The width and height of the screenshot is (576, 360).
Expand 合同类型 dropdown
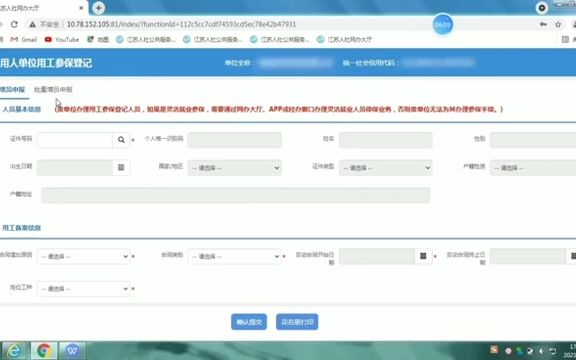(x=234, y=256)
